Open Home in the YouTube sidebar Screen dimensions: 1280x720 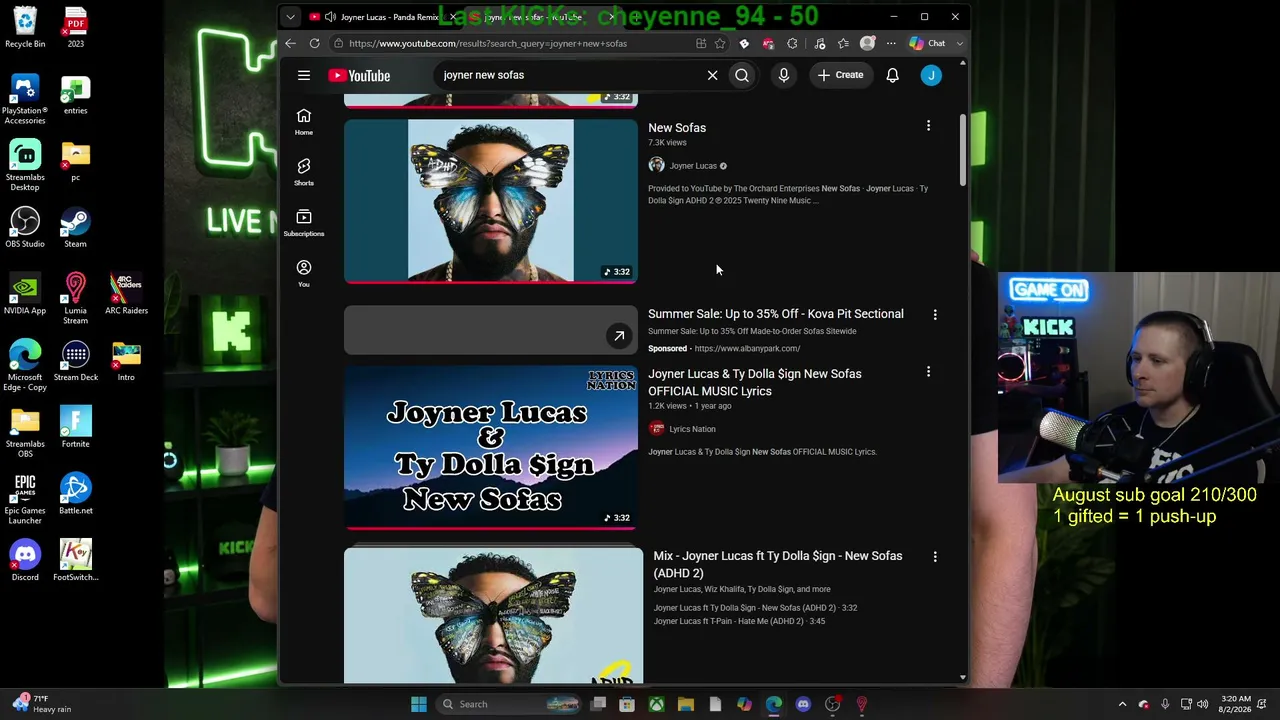tap(304, 121)
